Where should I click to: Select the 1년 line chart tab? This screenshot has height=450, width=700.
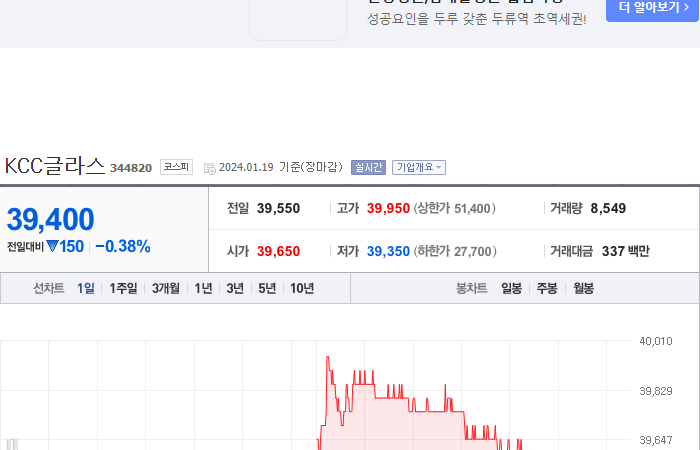[x=203, y=288]
